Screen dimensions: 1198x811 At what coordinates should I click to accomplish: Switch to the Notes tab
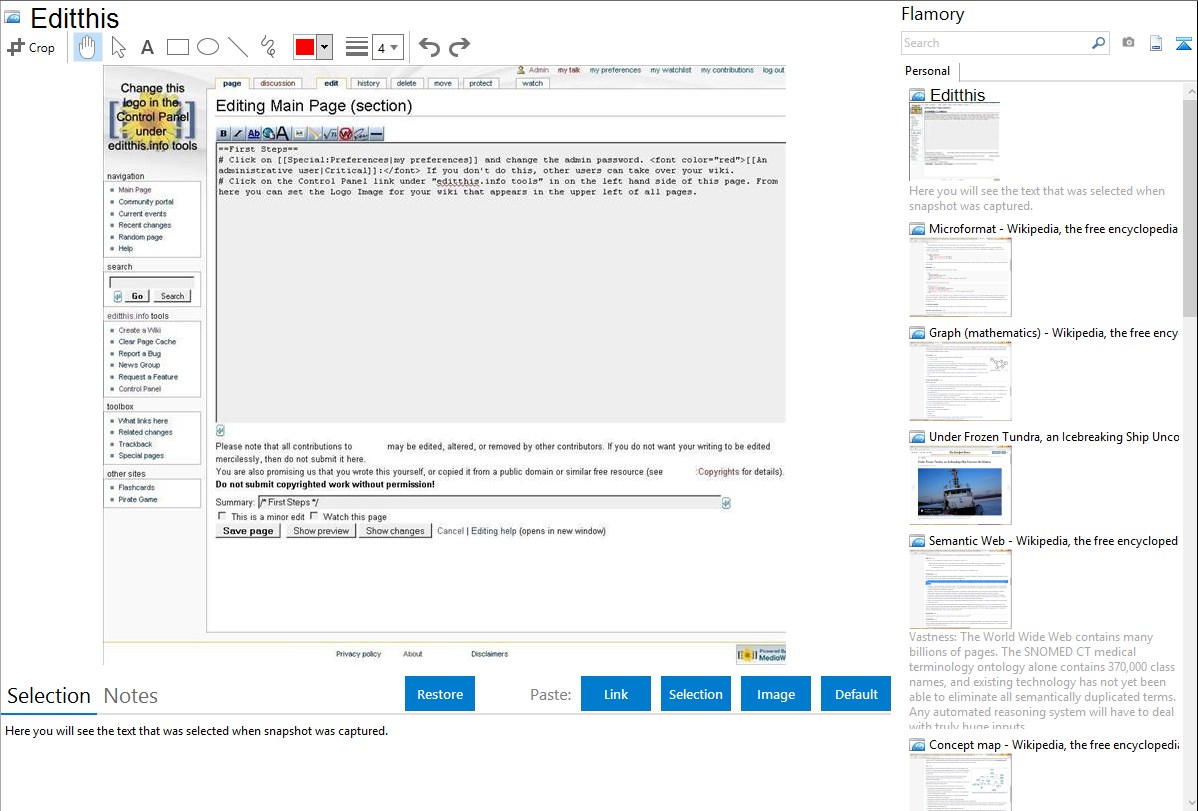point(131,696)
